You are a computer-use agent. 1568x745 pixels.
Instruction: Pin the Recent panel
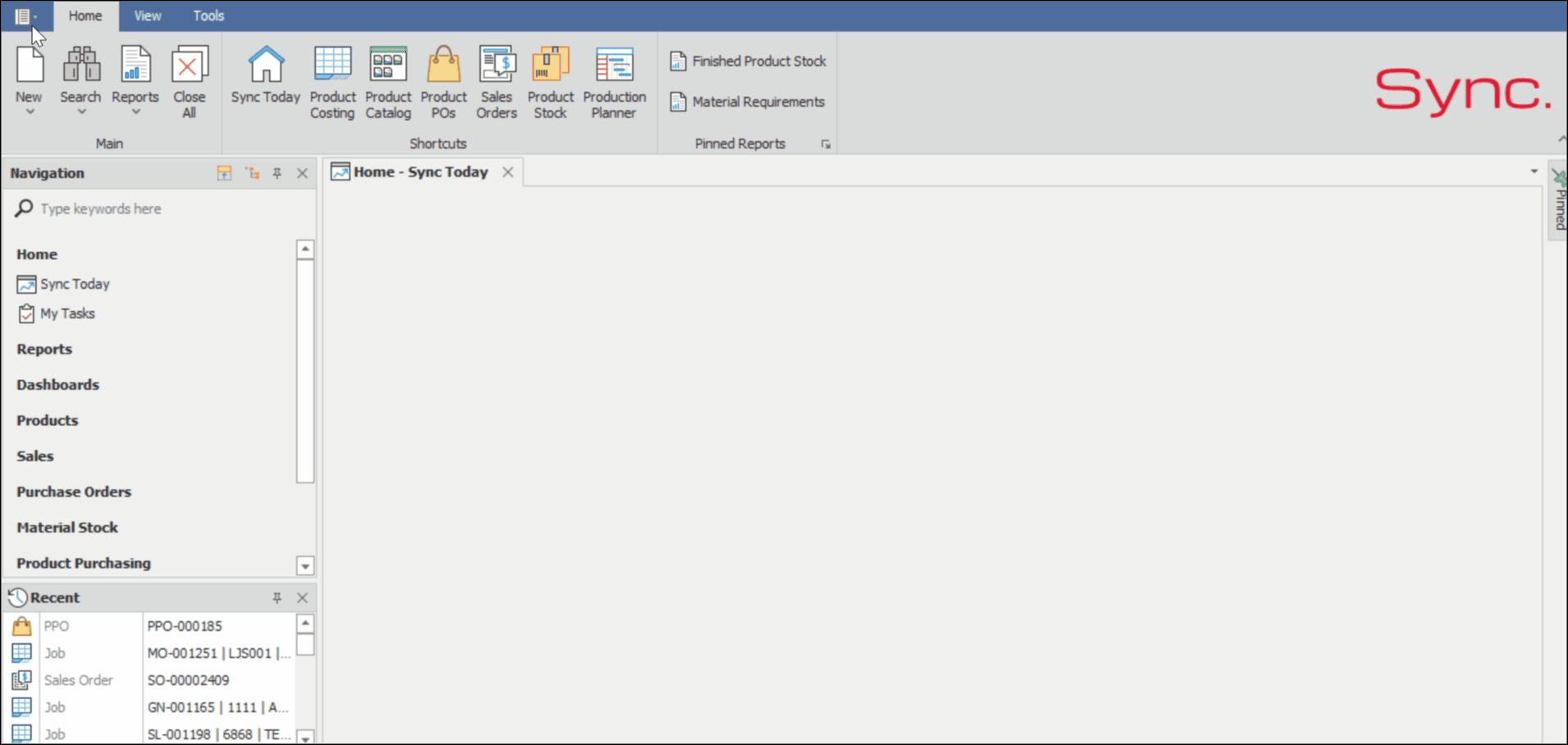[277, 598]
